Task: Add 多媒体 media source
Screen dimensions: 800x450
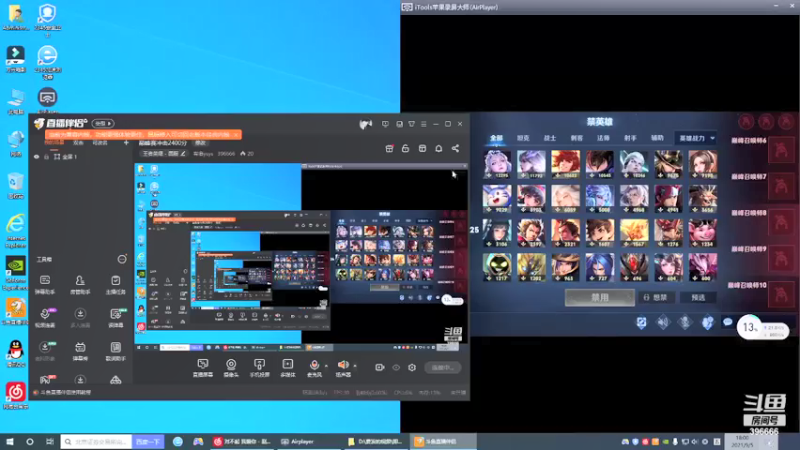Action: 288,367
